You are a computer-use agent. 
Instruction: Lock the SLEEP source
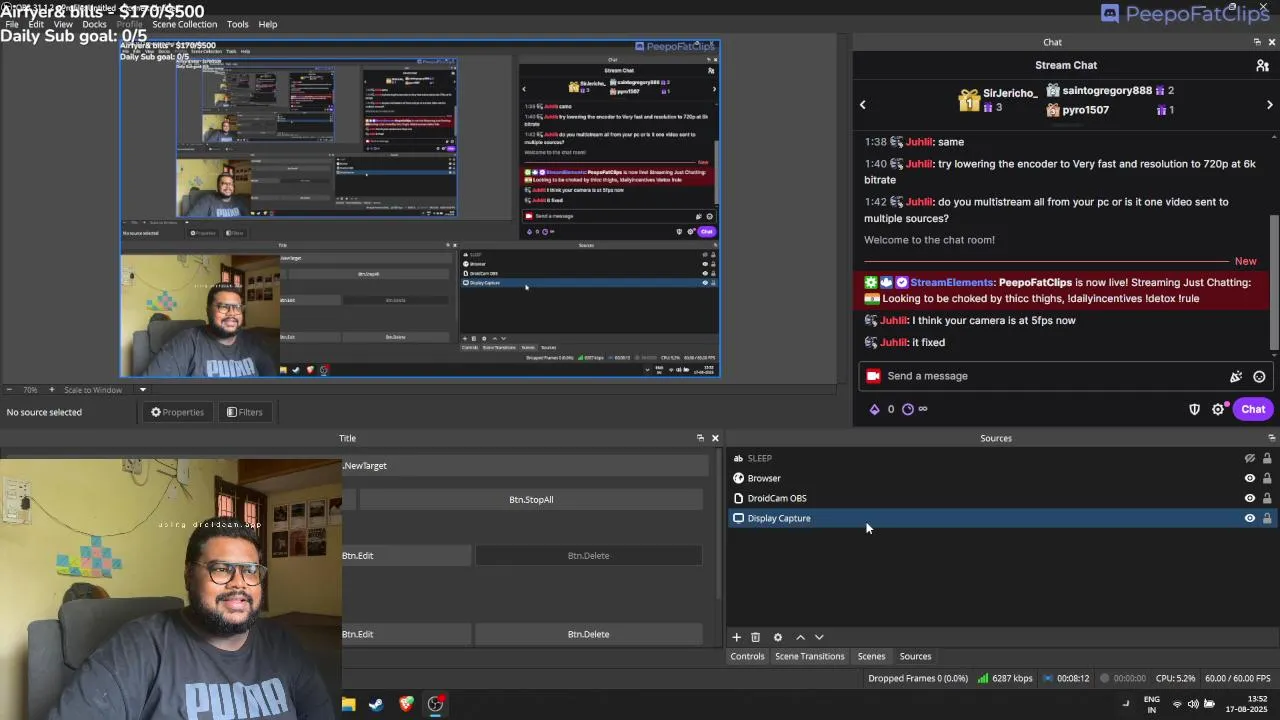pos(1267,458)
